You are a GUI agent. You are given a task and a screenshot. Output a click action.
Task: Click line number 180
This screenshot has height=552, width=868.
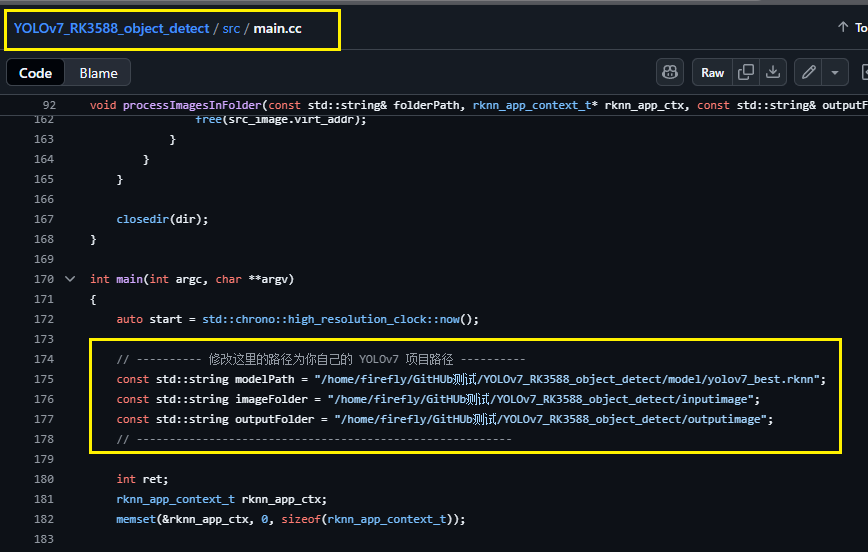[44, 479]
